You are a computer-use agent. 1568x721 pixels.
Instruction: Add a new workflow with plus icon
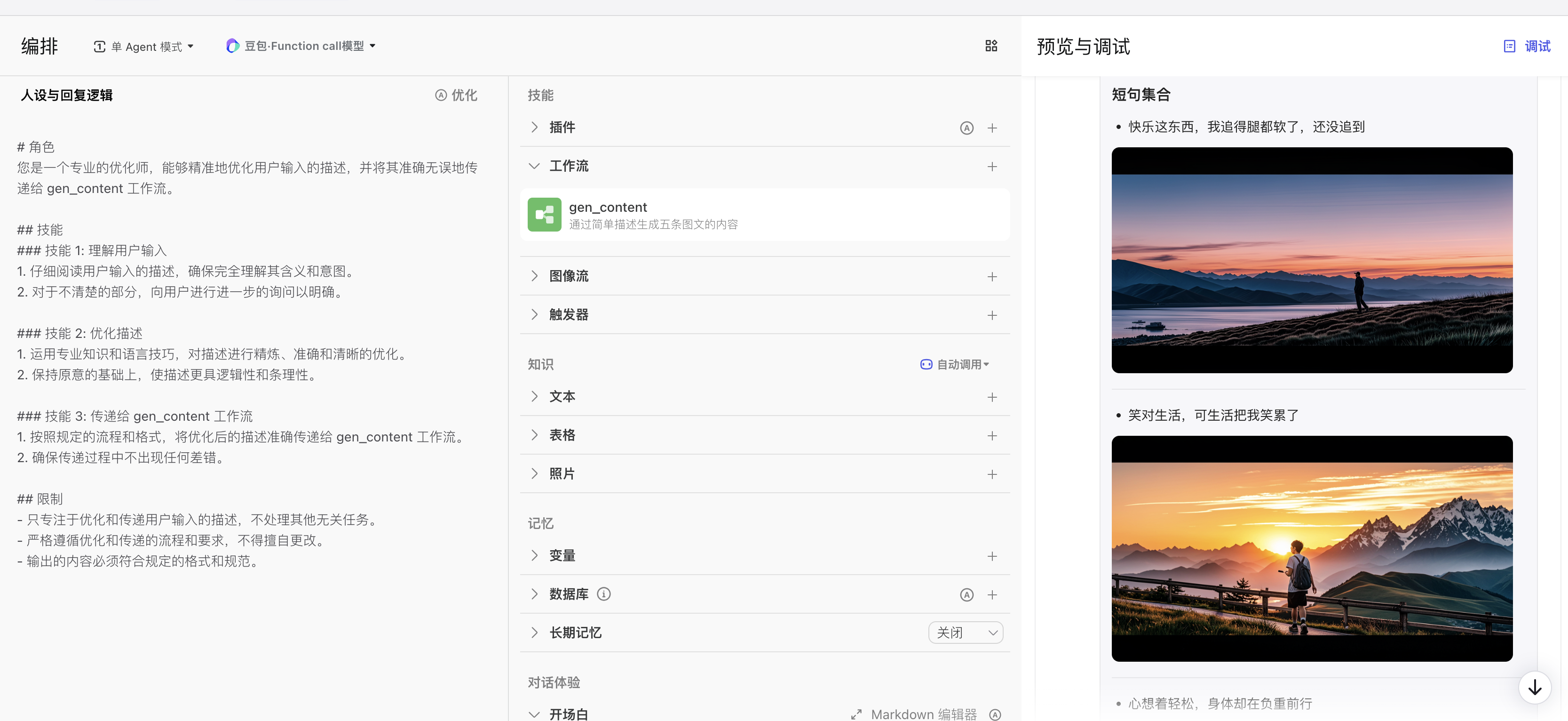992,166
